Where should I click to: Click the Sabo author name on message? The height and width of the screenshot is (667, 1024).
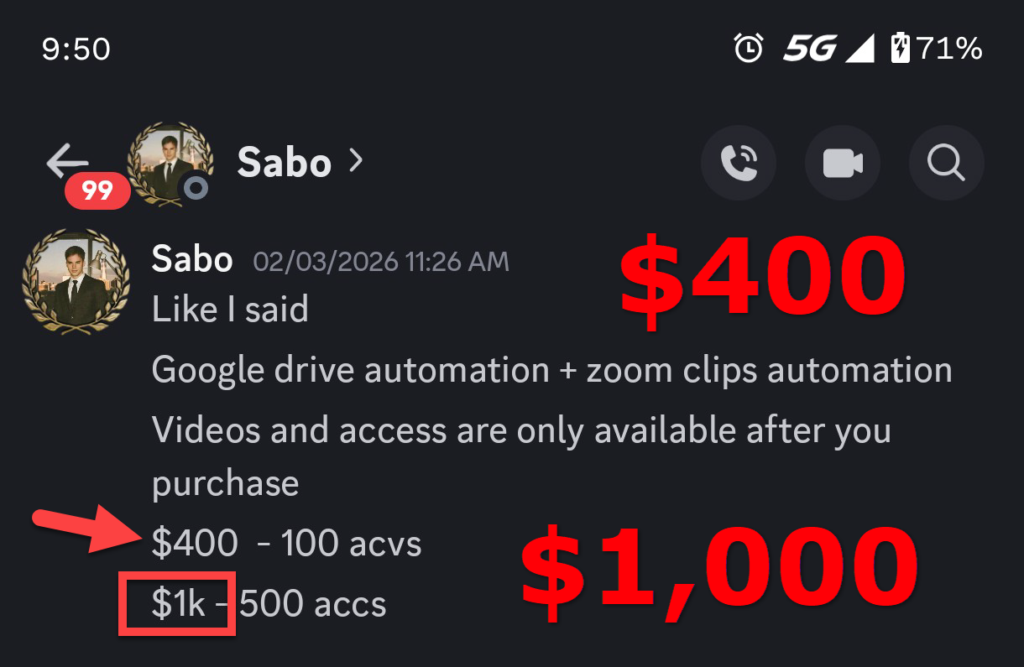192,261
